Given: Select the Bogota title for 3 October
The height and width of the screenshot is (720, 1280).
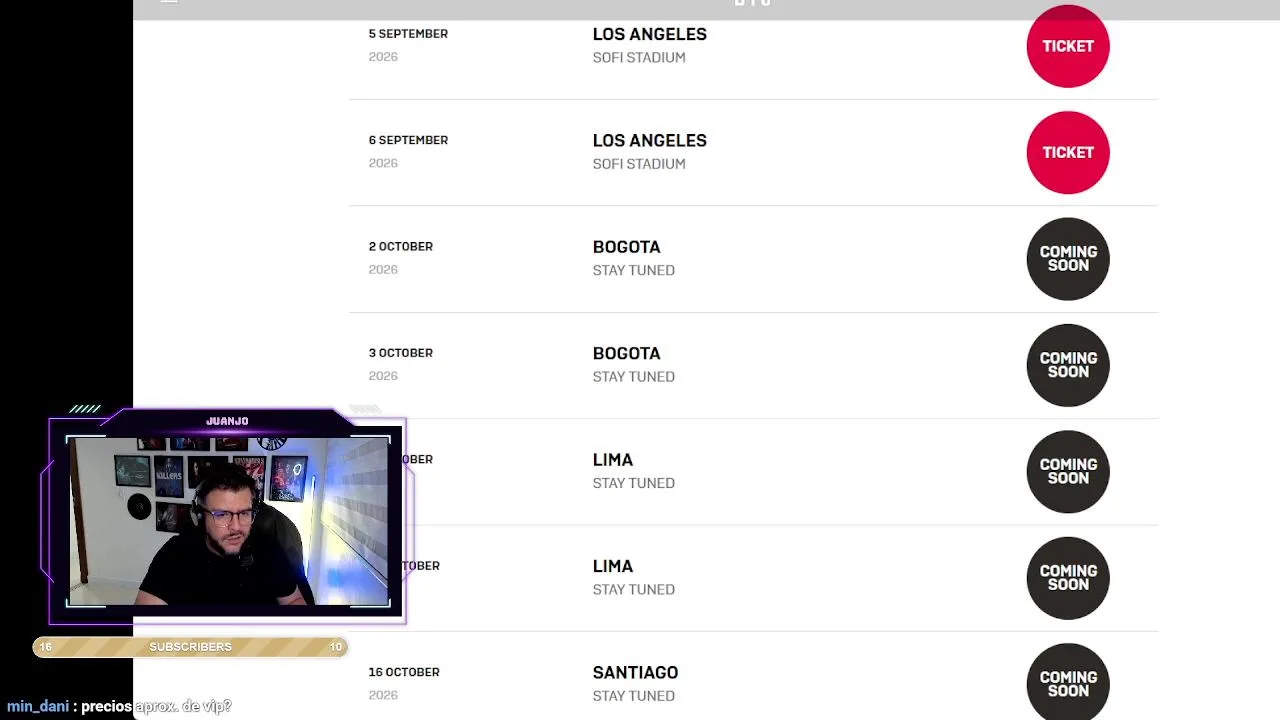Looking at the screenshot, I should tap(626, 353).
